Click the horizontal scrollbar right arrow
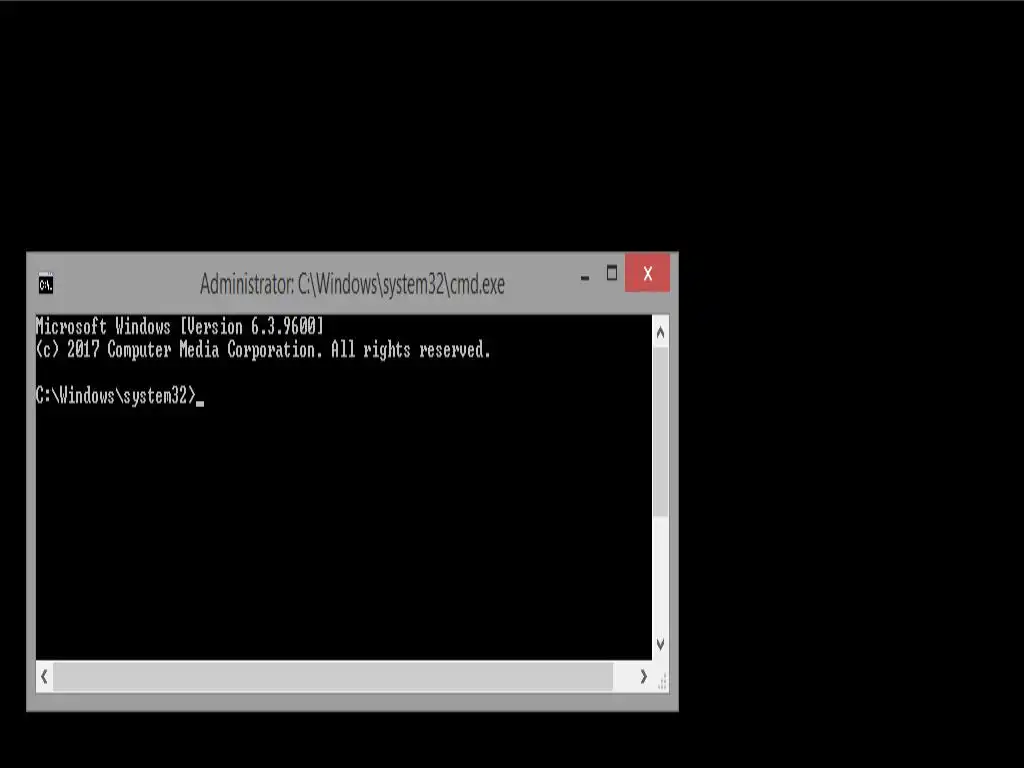1024x768 pixels. (643, 677)
